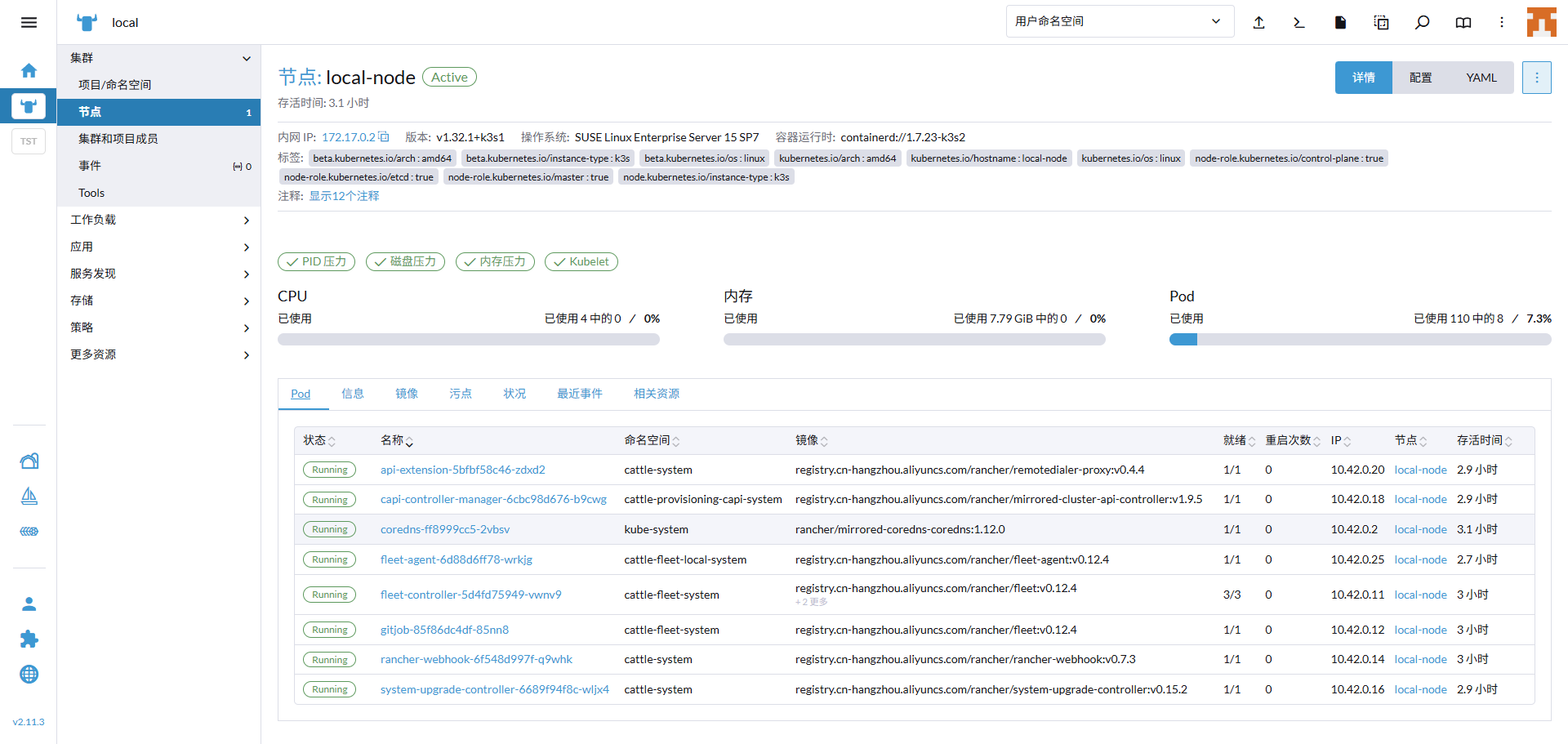This screenshot has width=1568, height=744.
Task: Switch to the 镜像 tab
Action: click(407, 394)
